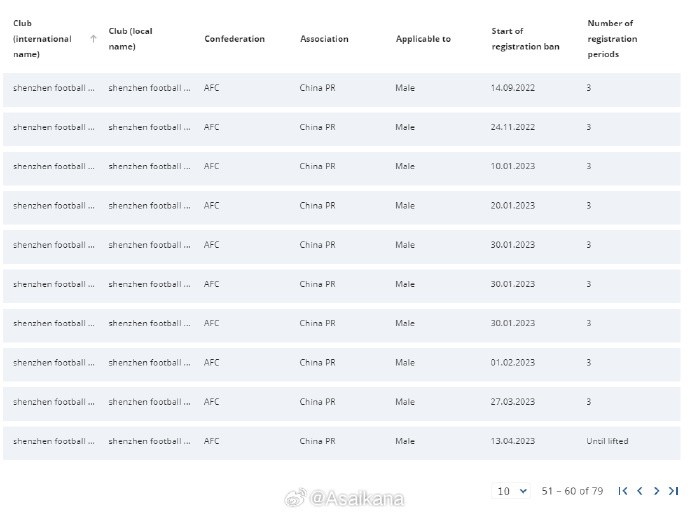
Task: Click Start of registration ban header
Action: pos(525,39)
